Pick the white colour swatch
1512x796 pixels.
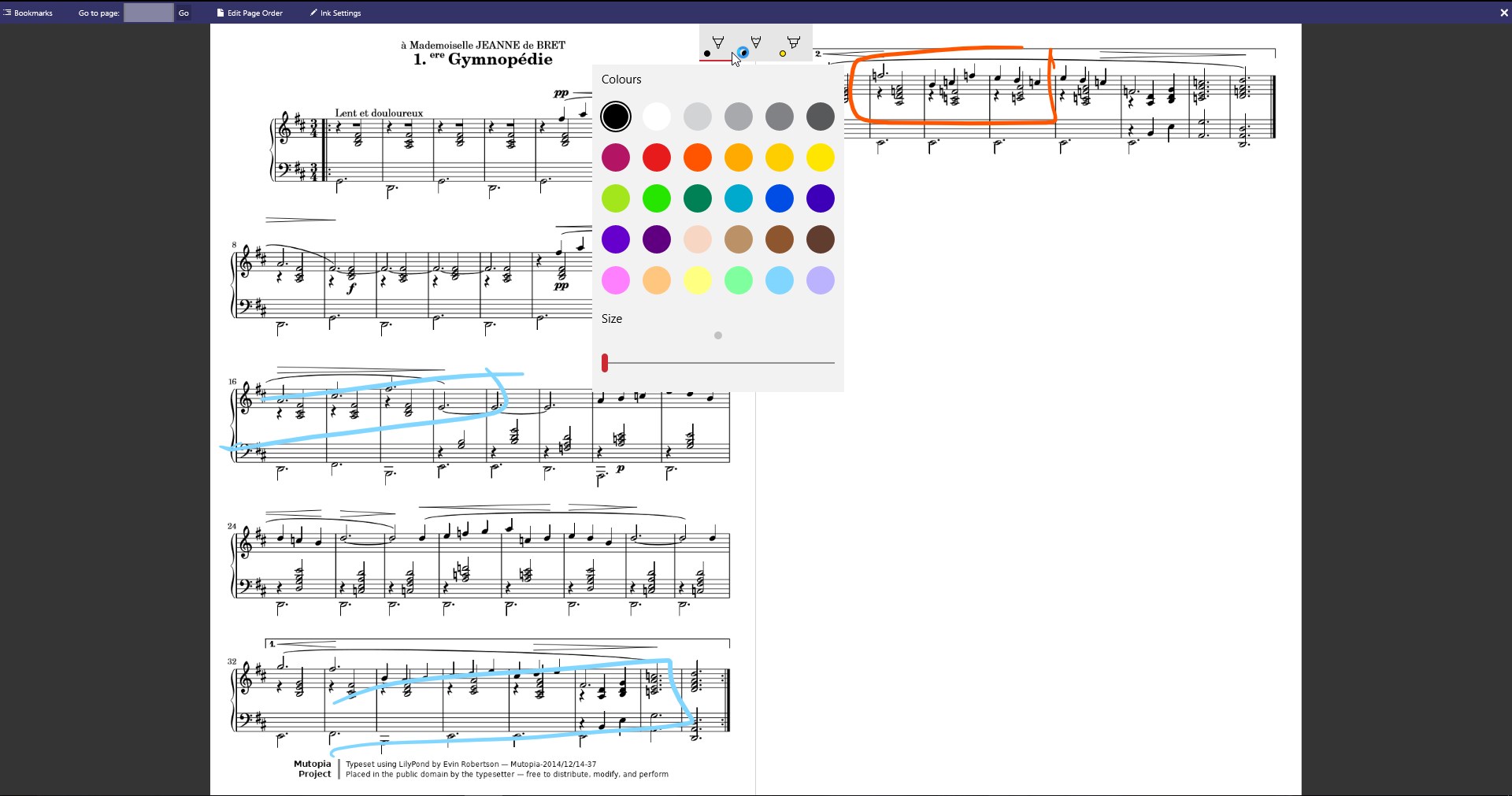(x=657, y=117)
